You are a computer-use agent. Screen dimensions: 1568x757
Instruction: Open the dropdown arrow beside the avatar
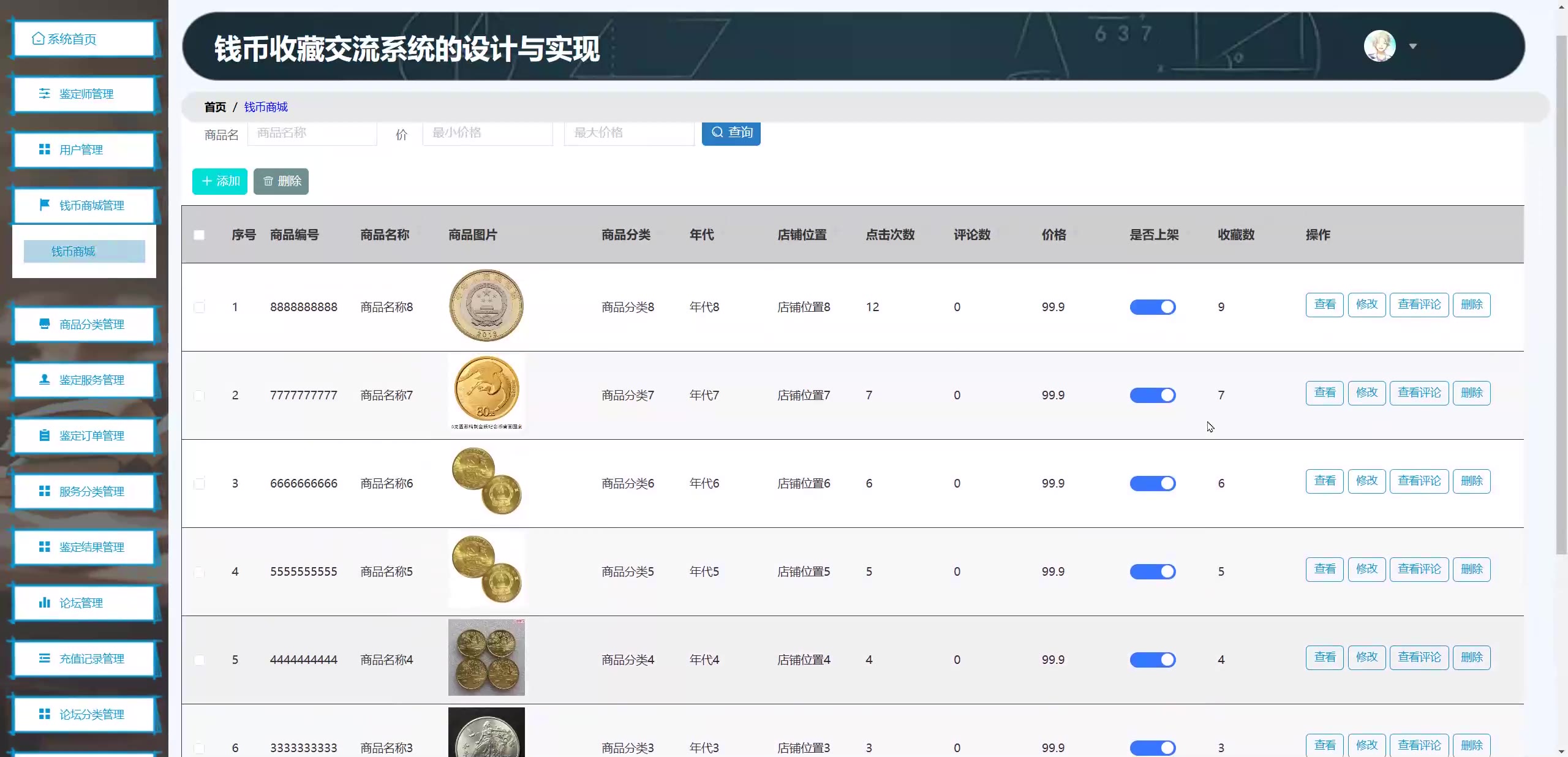coord(1412,47)
